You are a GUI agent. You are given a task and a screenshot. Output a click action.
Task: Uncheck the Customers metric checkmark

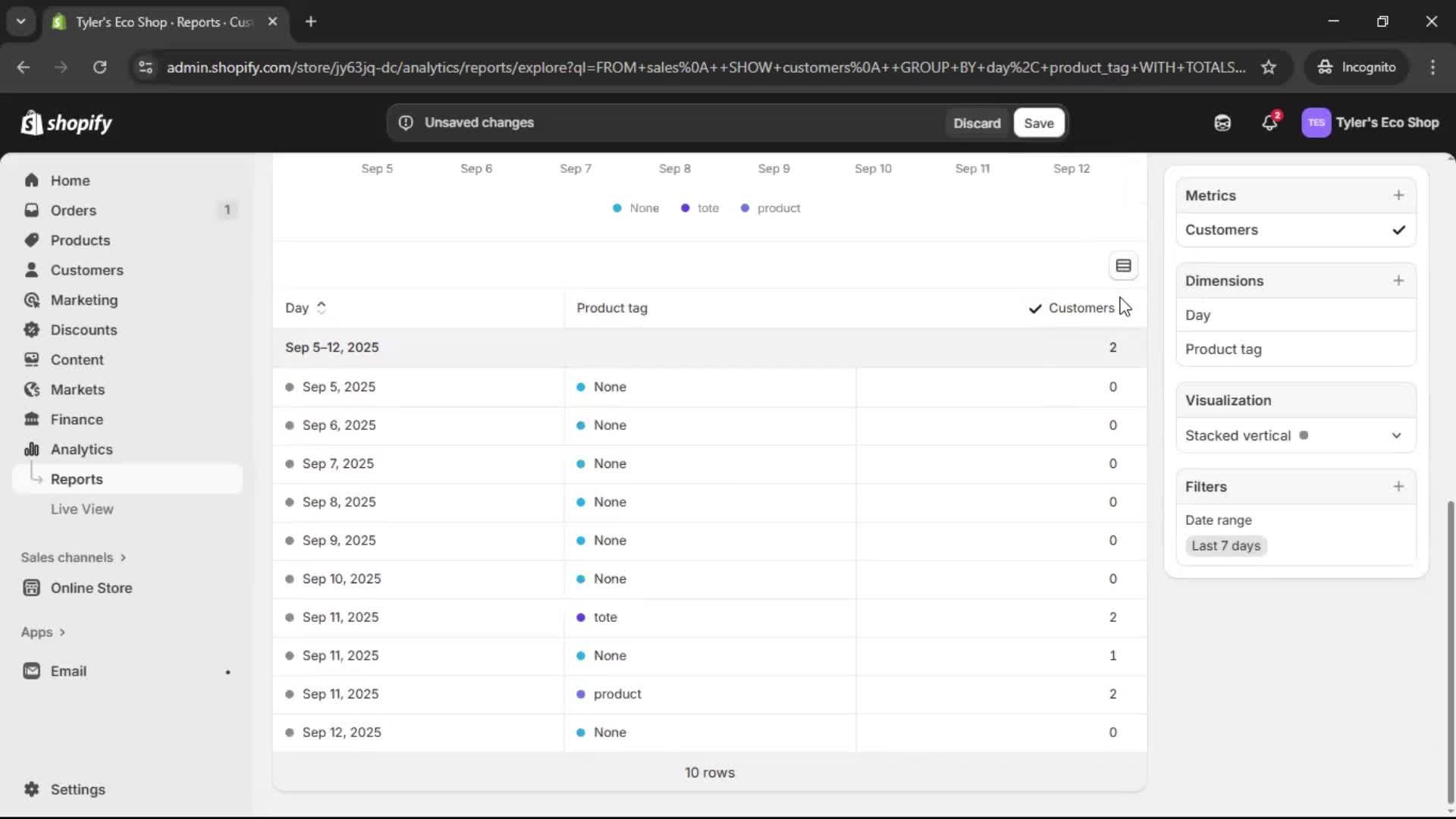[1399, 230]
